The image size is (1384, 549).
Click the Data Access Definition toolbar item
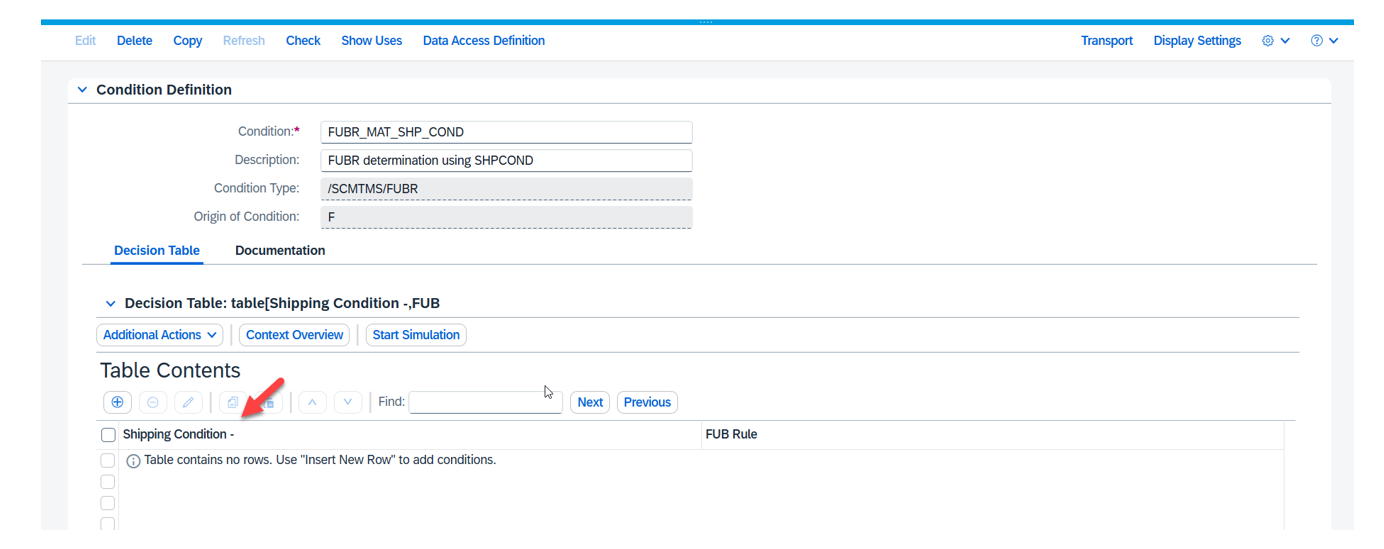tap(483, 41)
